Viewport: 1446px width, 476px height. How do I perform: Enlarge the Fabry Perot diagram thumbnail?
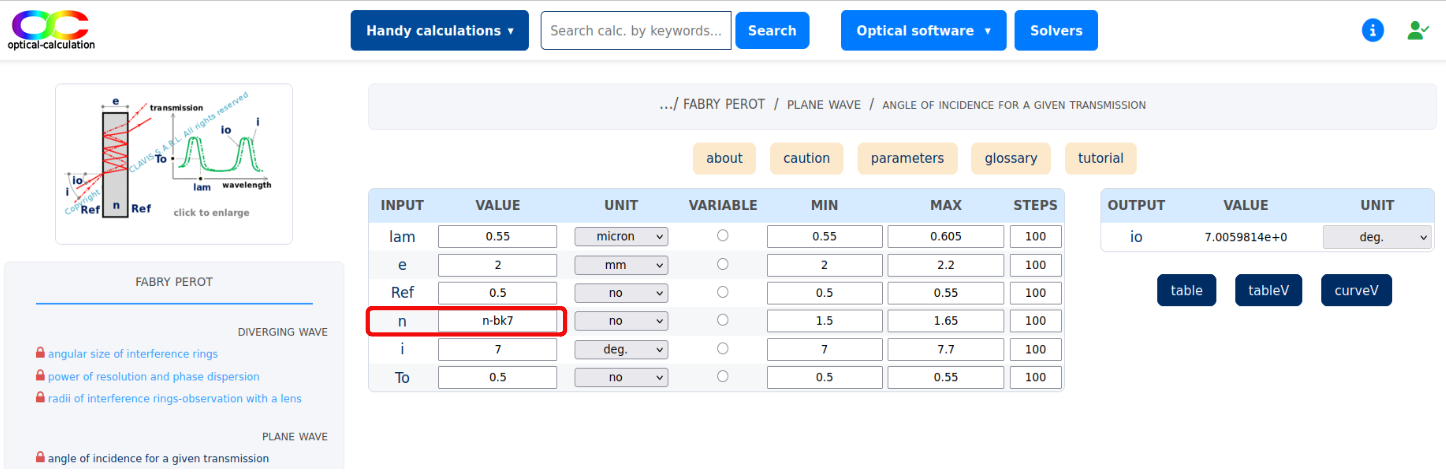tap(174, 163)
